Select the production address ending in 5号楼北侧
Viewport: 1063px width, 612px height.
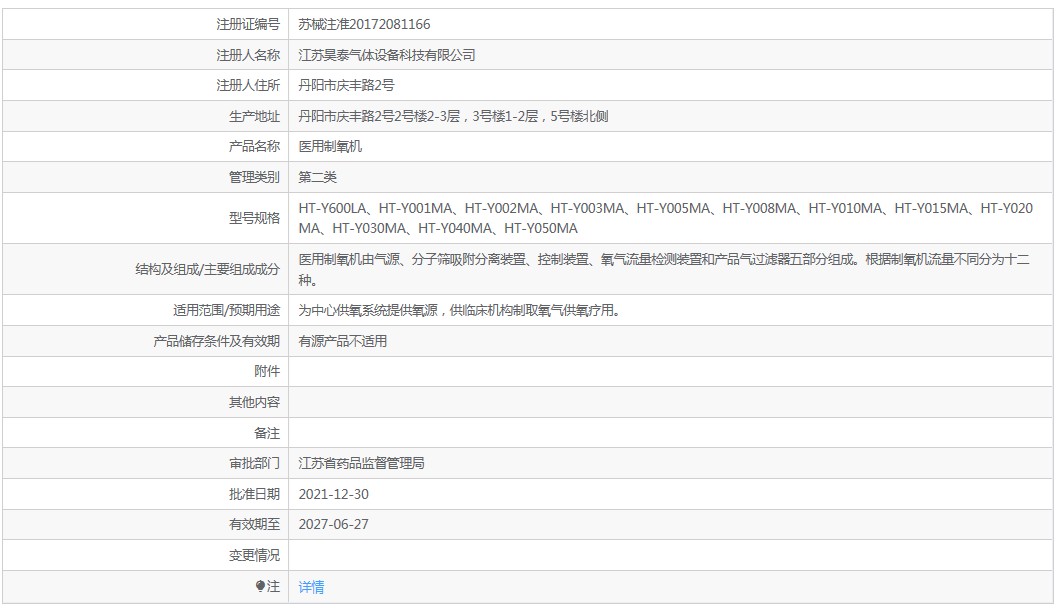pyautogui.click(x=454, y=116)
